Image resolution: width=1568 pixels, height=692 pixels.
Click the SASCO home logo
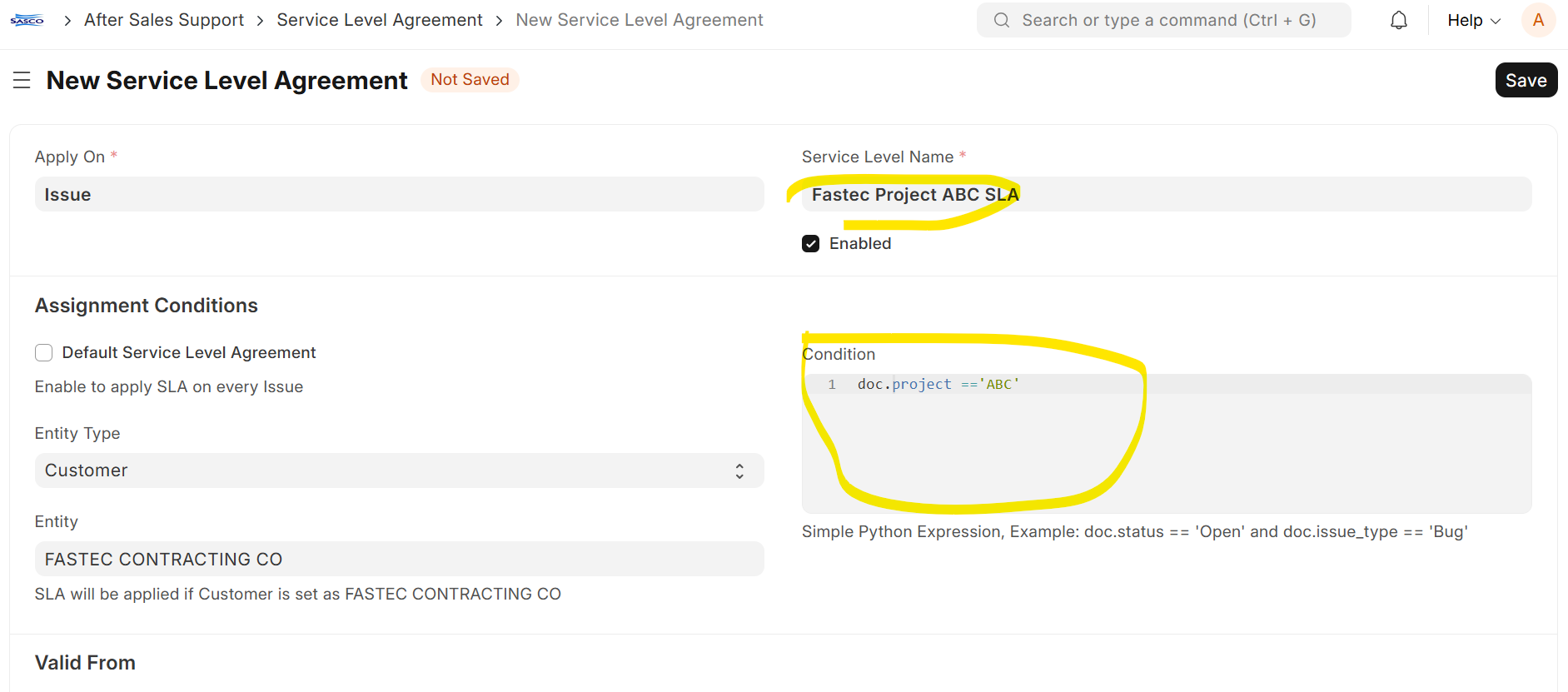tap(27, 20)
